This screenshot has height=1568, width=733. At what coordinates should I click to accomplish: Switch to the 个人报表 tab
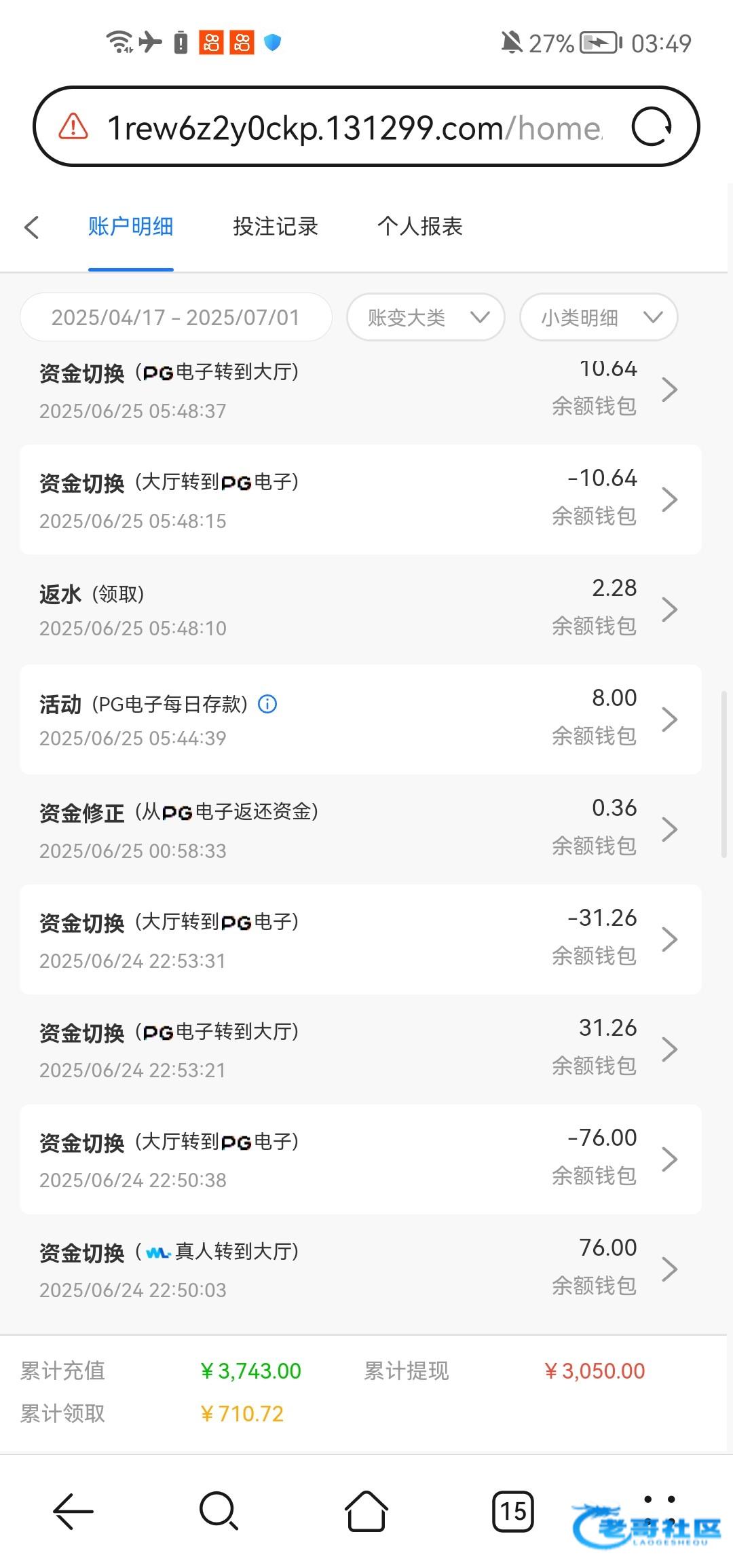point(420,227)
